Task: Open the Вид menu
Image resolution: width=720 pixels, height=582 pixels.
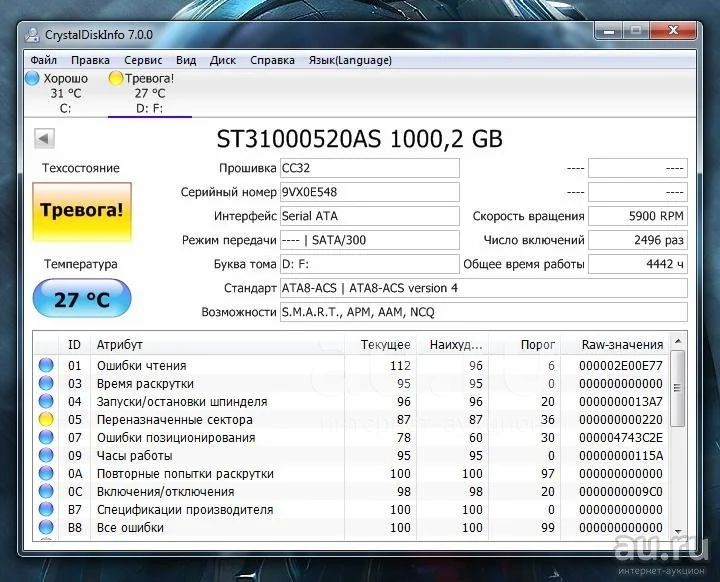Action: (x=186, y=60)
